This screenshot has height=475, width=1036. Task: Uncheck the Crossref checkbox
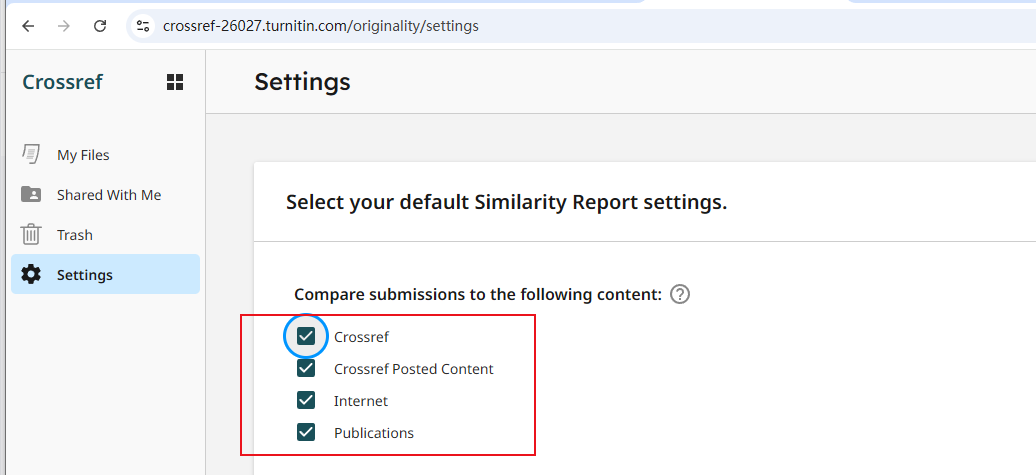306,336
